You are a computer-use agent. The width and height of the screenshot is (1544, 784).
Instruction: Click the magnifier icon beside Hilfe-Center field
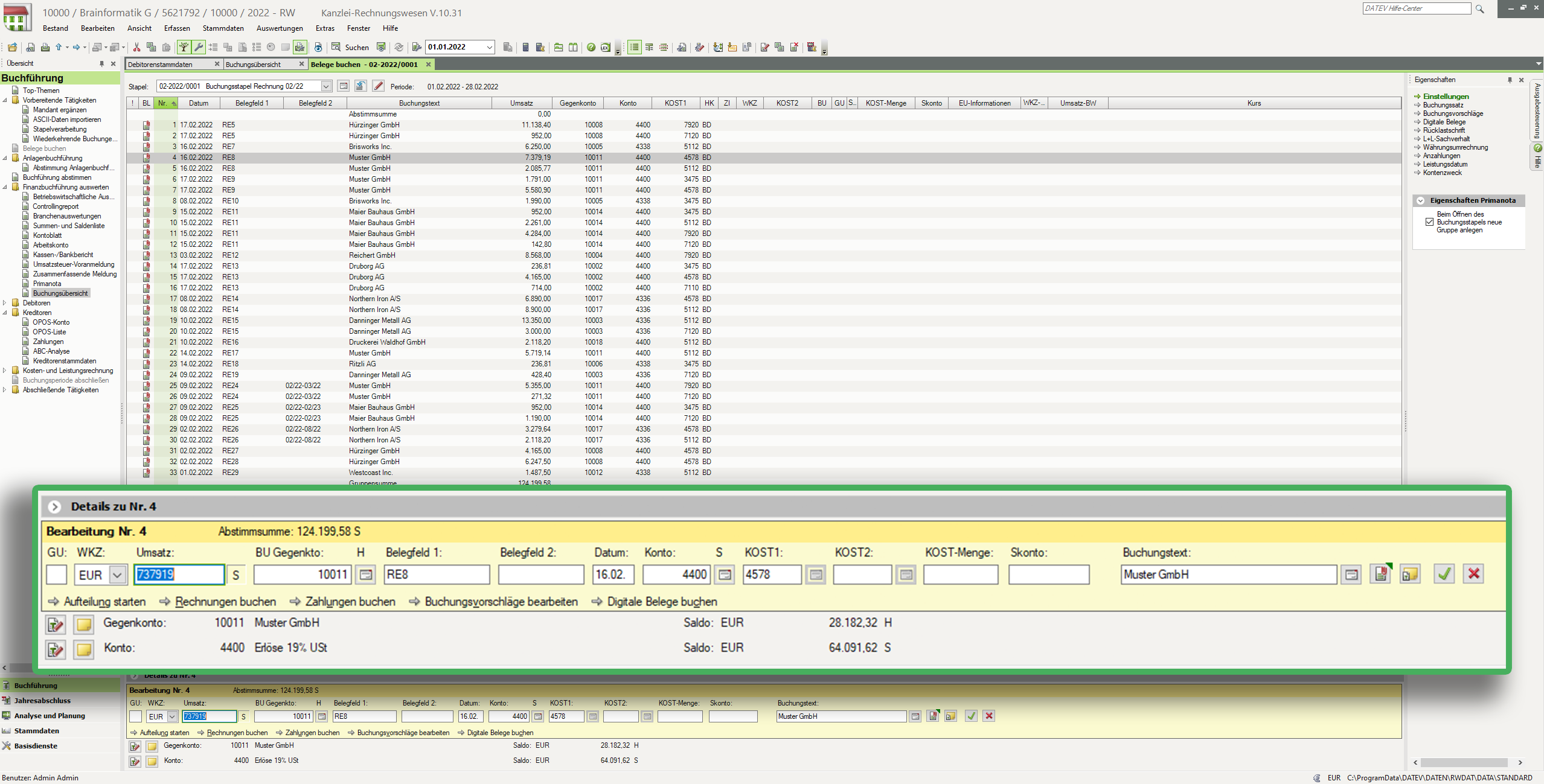[1479, 8]
